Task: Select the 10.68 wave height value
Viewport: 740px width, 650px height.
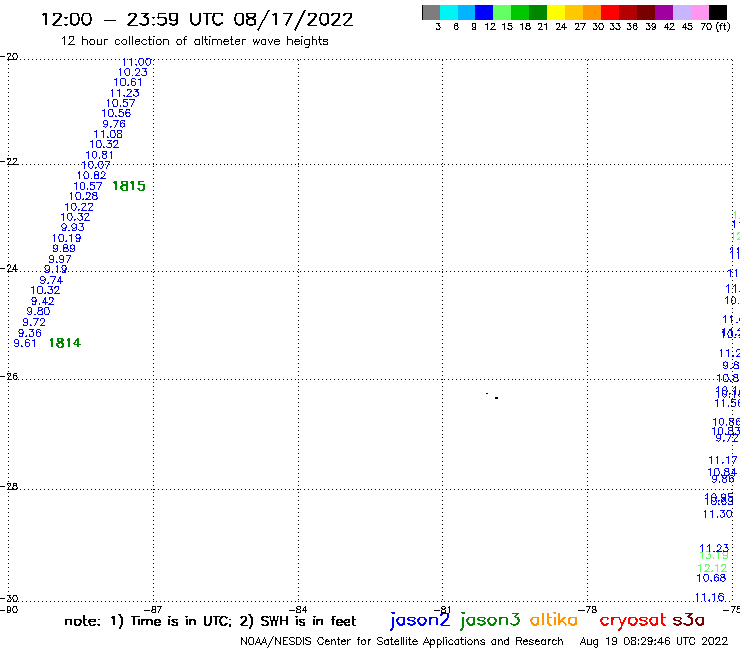Action: pos(711,578)
